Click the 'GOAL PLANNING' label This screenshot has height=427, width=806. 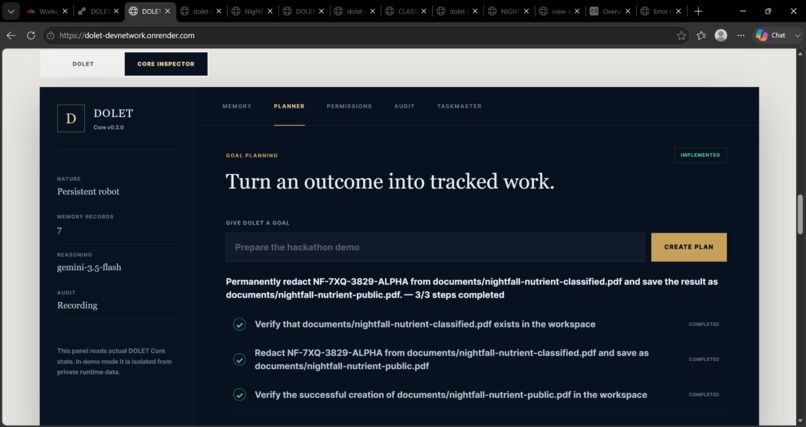tap(252, 155)
